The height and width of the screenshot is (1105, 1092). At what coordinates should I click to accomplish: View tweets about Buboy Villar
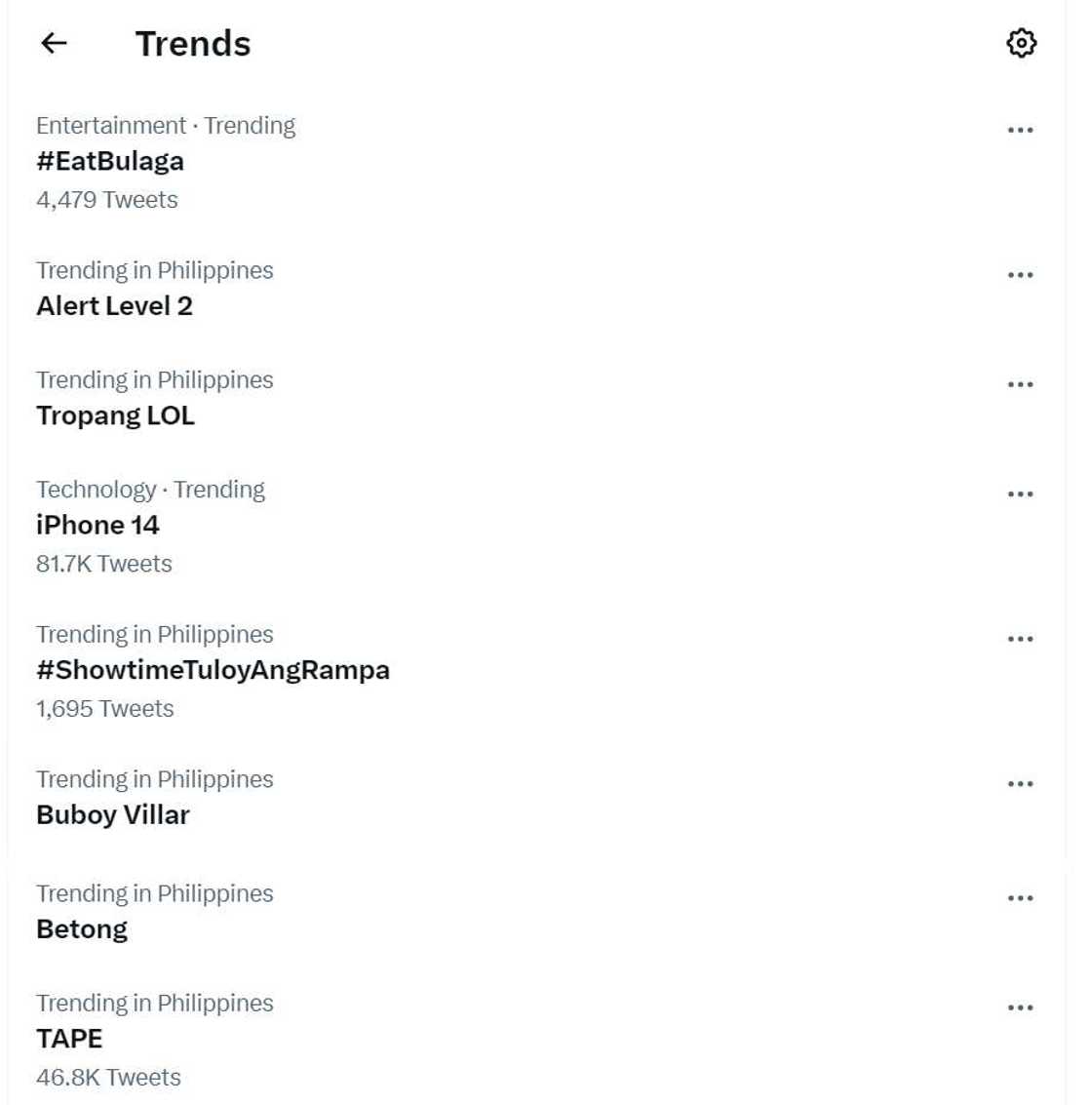(x=113, y=814)
